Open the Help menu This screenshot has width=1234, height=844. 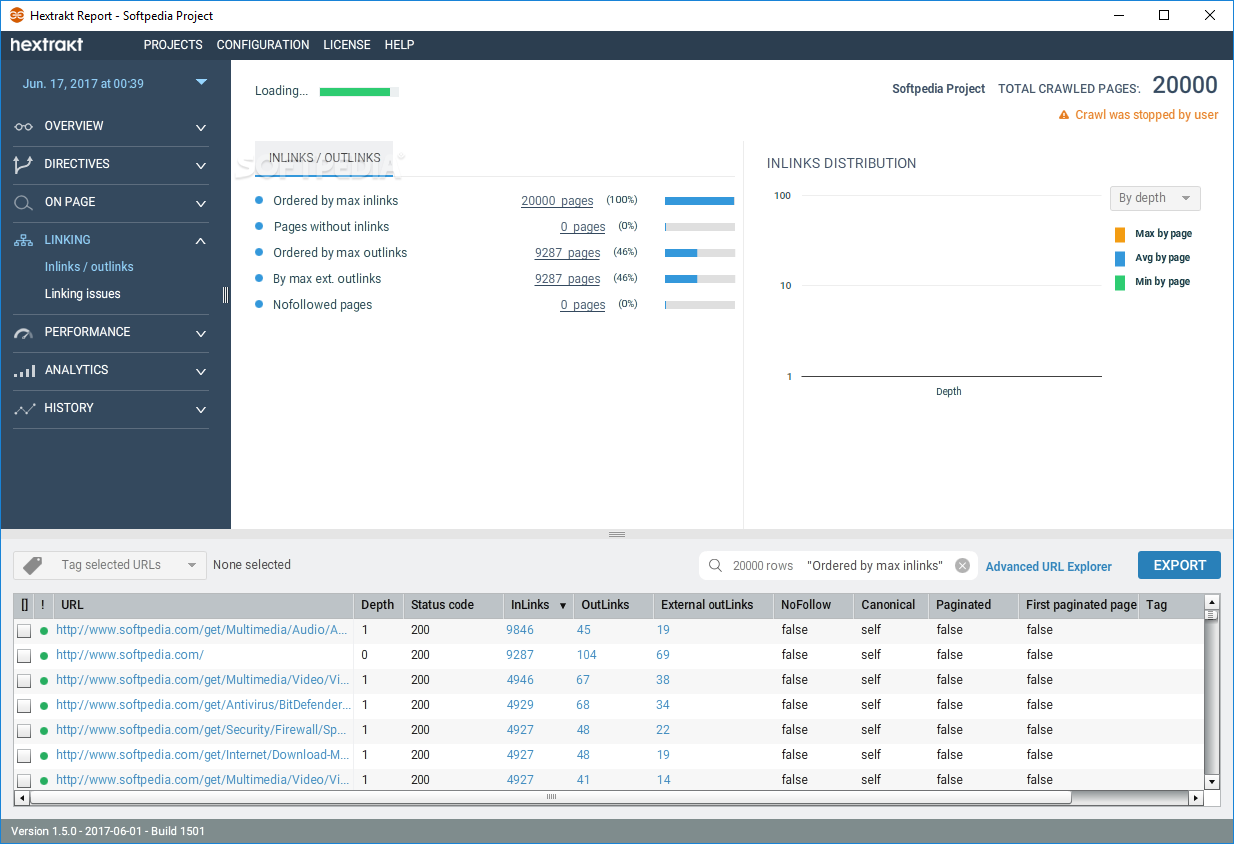tap(399, 45)
